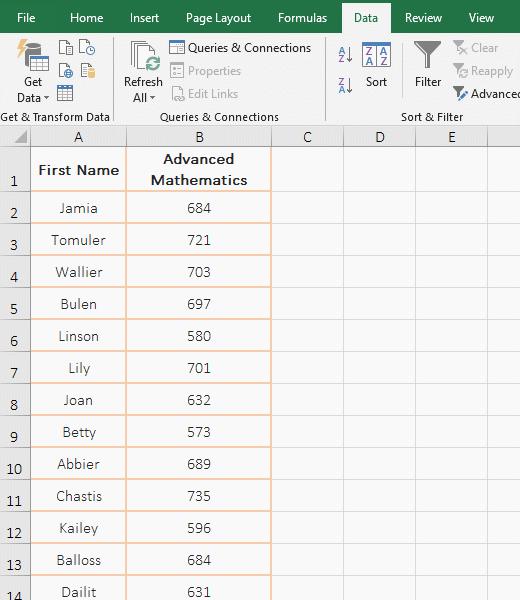Click the Recent Sources icon
The width and height of the screenshot is (520, 600).
point(87,47)
